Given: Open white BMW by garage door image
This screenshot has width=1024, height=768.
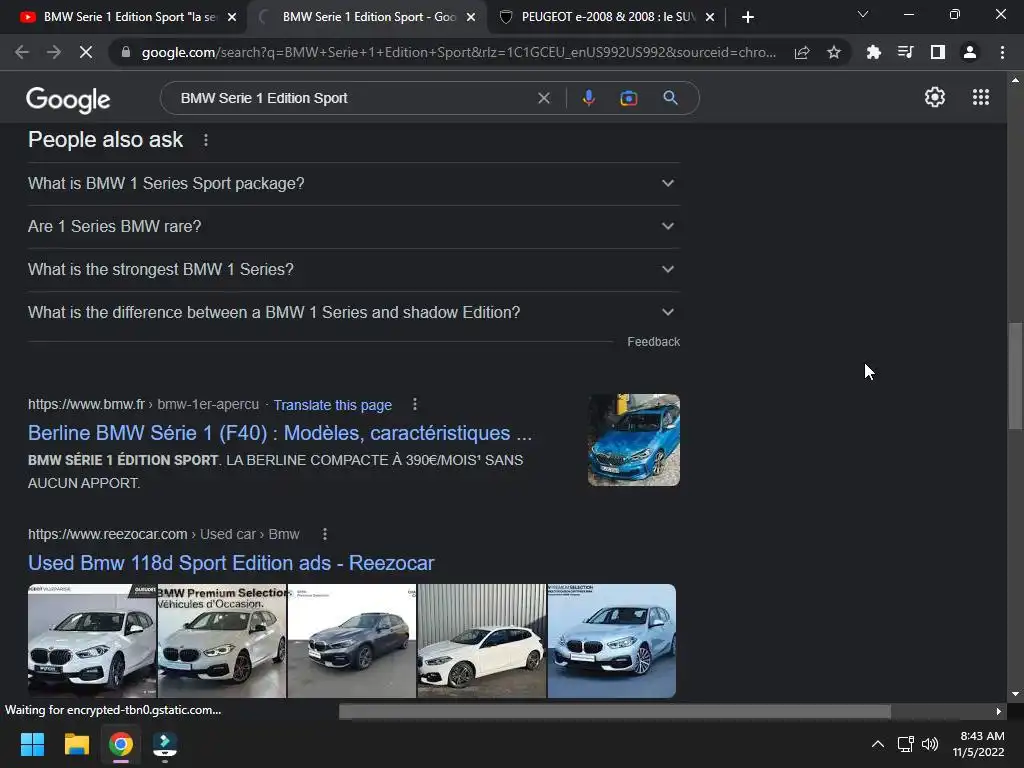Looking at the screenshot, I should 482,641.
